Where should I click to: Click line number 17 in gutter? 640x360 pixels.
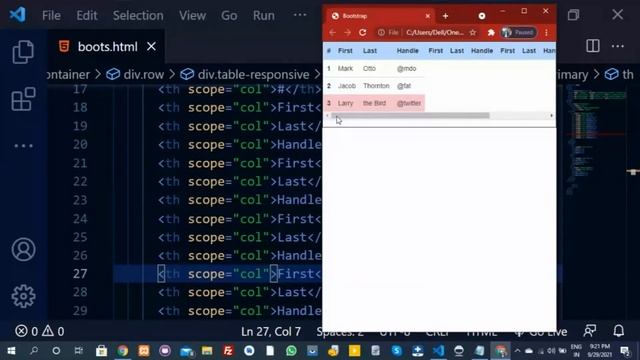point(80,89)
